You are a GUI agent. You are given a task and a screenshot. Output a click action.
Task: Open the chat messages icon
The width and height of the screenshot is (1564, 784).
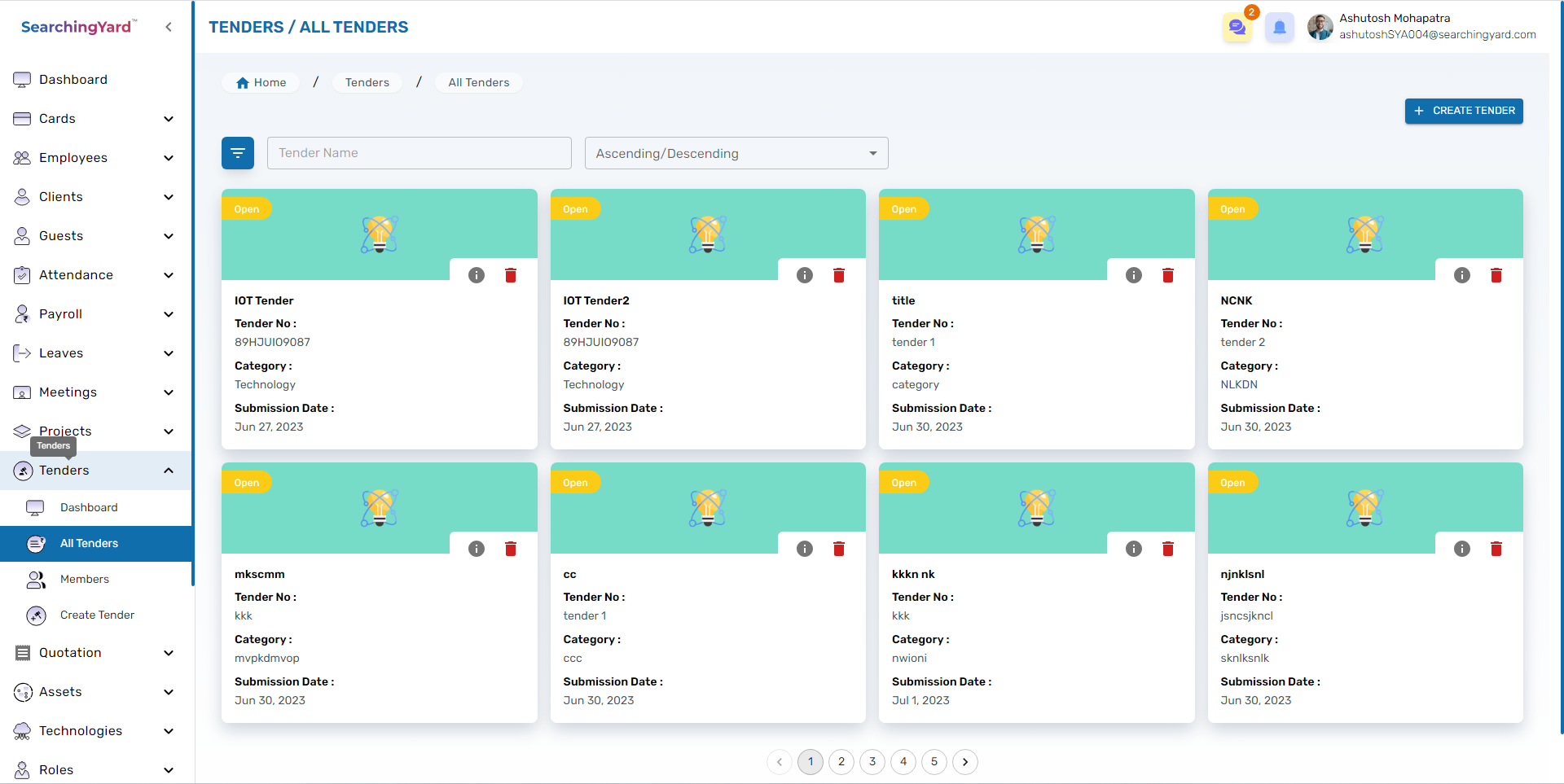pos(1237,28)
